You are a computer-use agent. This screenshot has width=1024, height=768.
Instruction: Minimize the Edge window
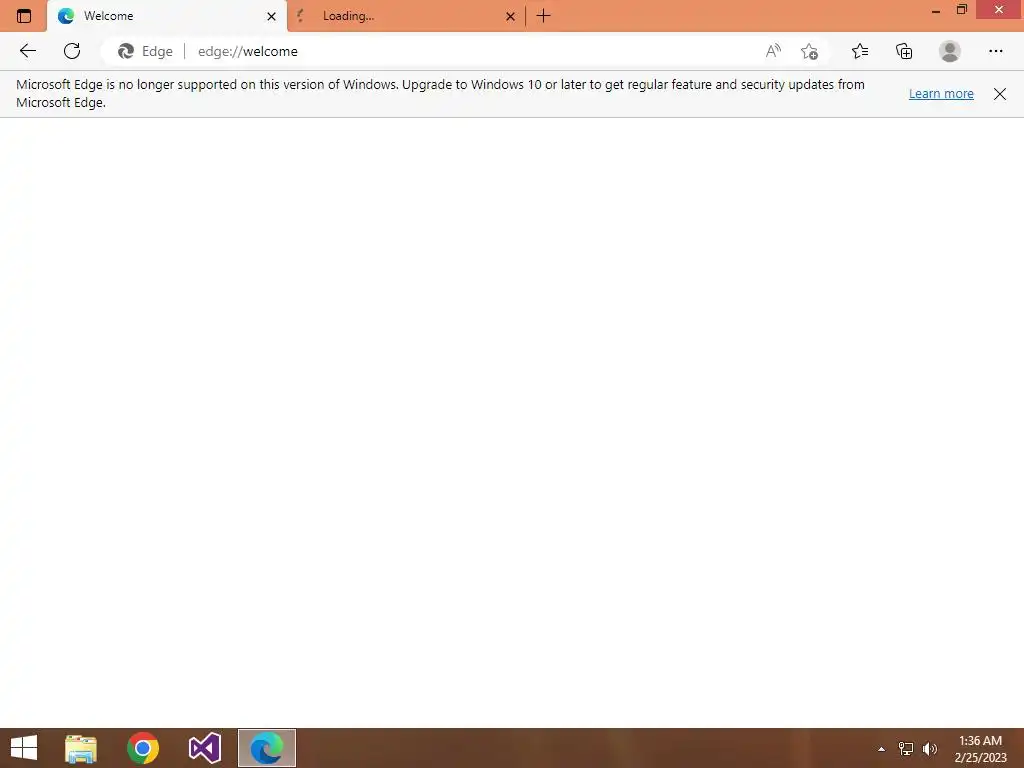click(x=936, y=10)
